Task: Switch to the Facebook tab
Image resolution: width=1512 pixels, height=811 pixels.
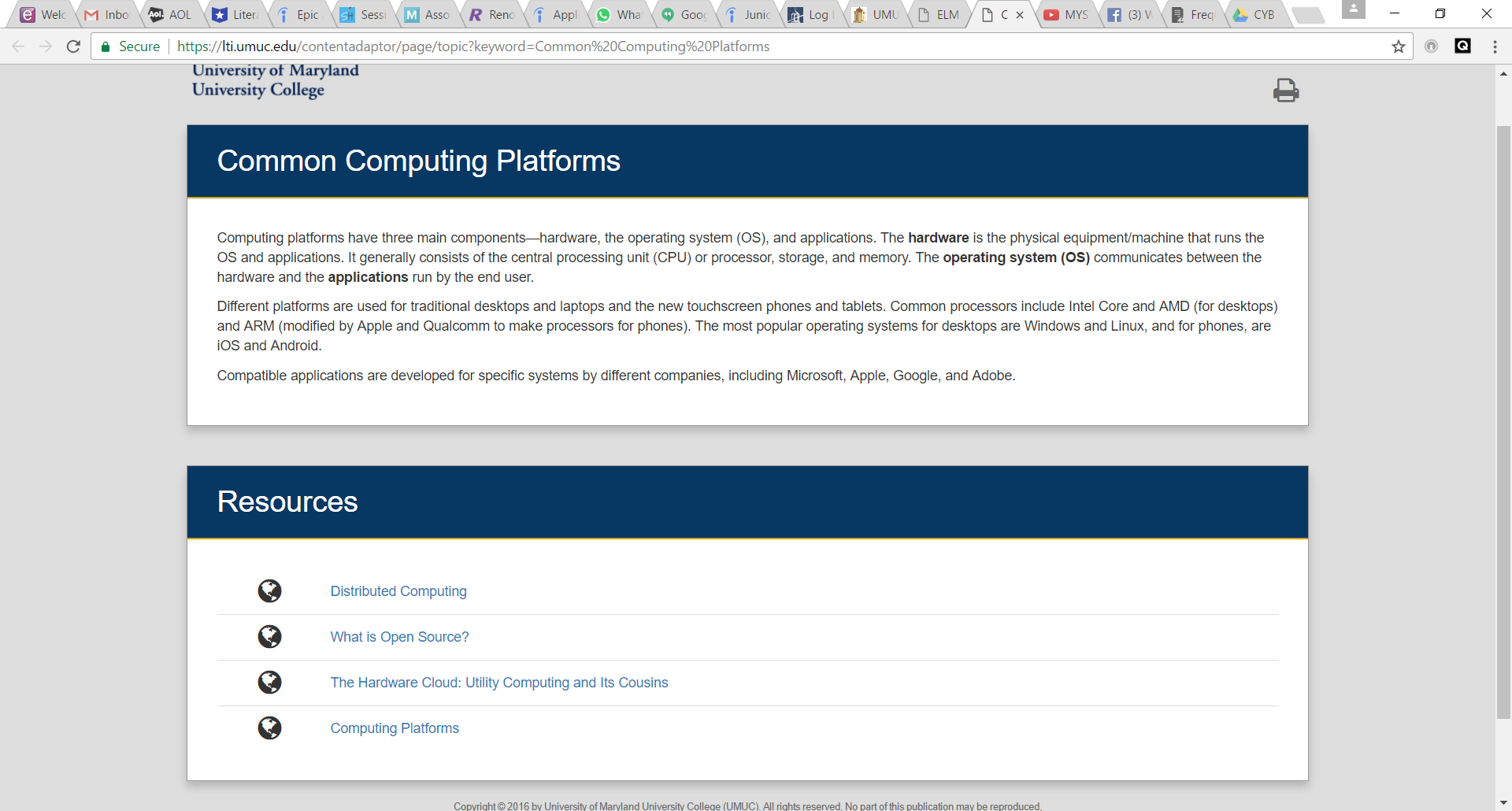Action: pos(1132,14)
